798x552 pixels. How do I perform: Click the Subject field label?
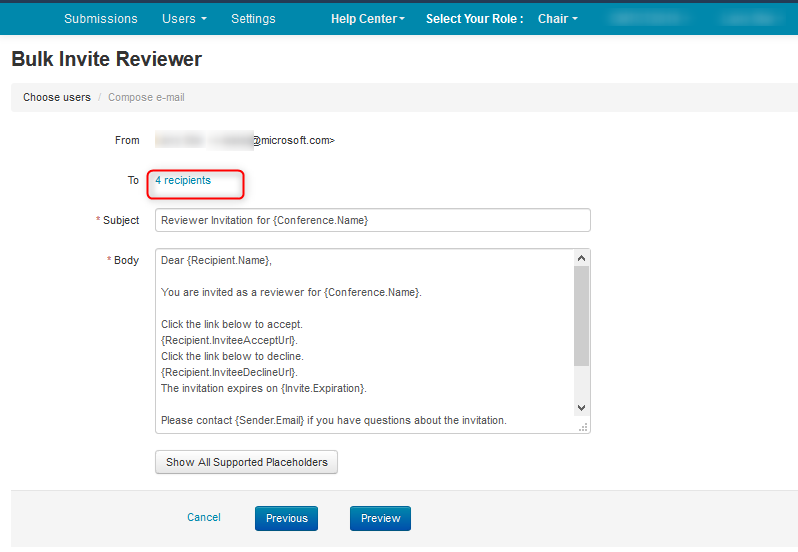[x=121, y=220]
